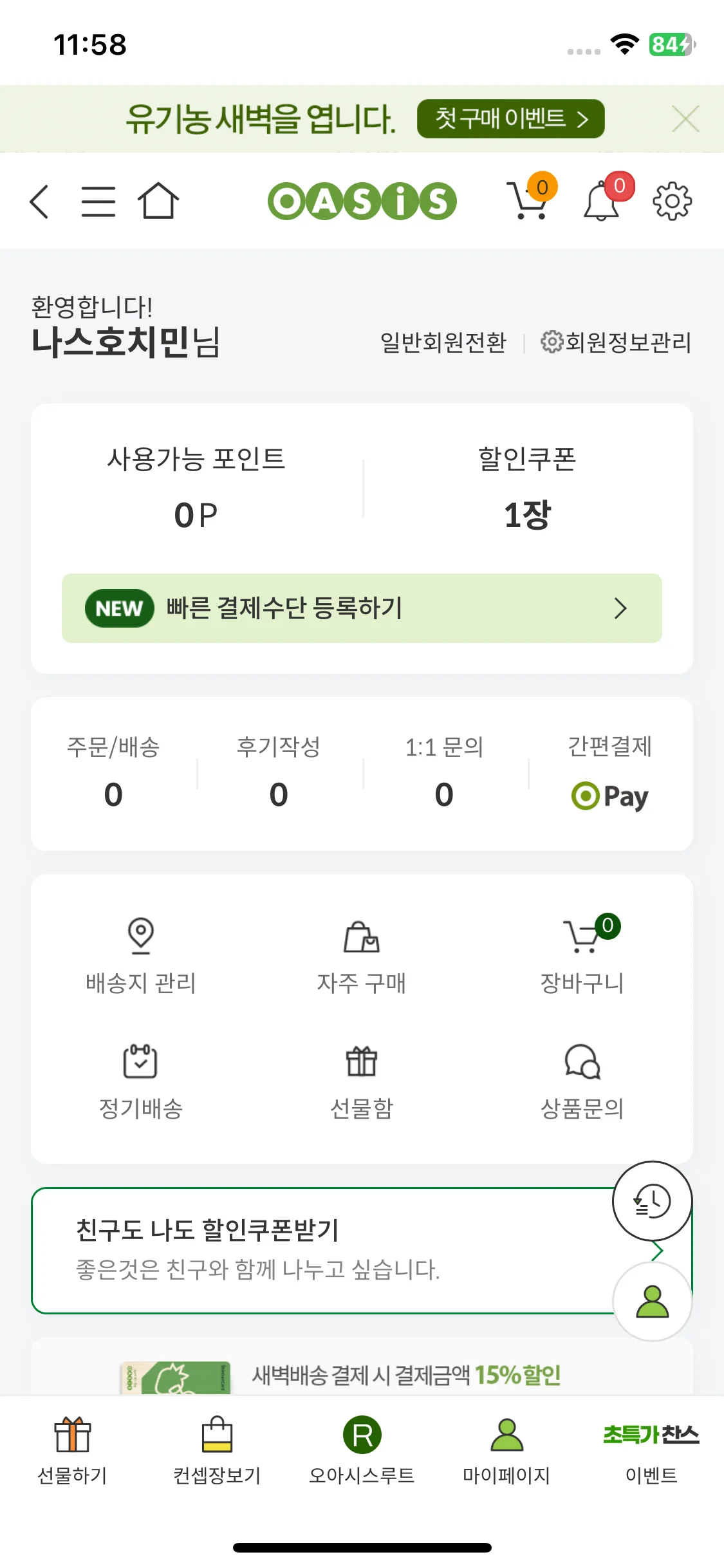Open 자주 구매 frequent purchases
The width and height of the screenshot is (724, 1568).
(x=362, y=954)
